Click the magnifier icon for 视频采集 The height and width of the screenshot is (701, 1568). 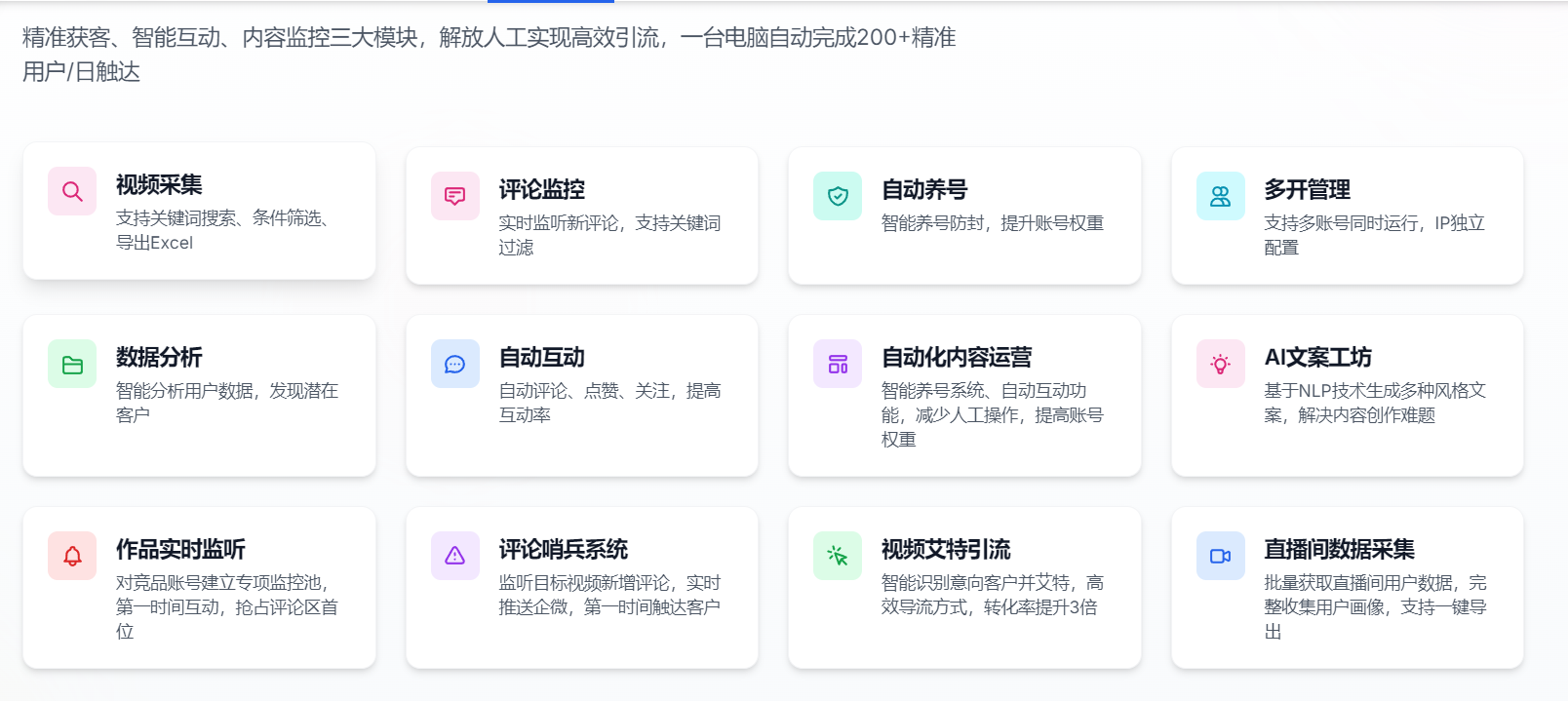click(72, 191)
